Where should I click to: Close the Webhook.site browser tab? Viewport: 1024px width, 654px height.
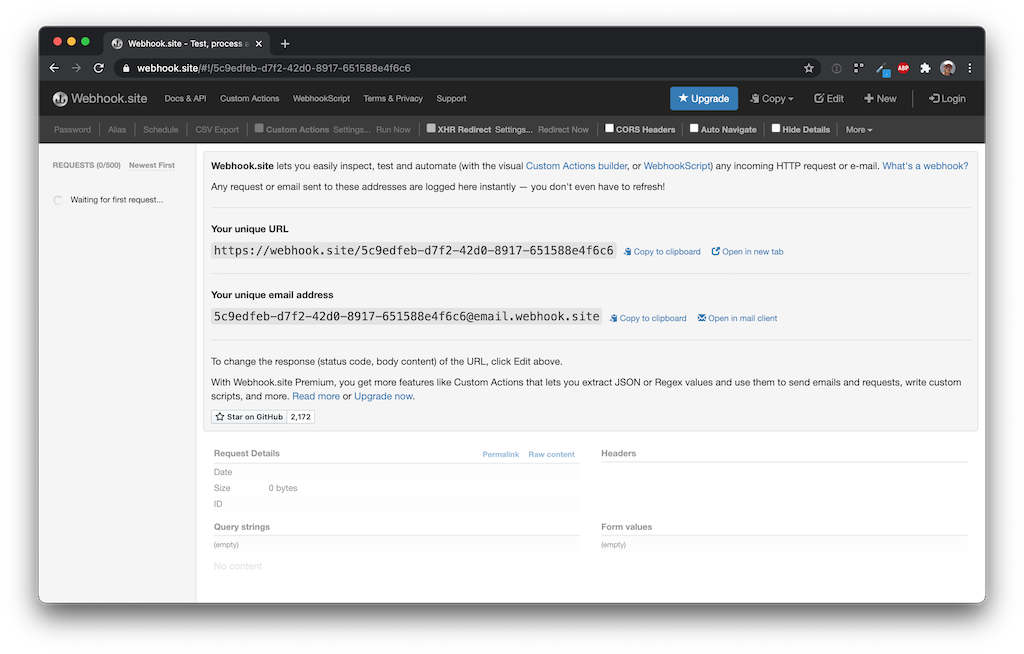(x=259, y=44)
